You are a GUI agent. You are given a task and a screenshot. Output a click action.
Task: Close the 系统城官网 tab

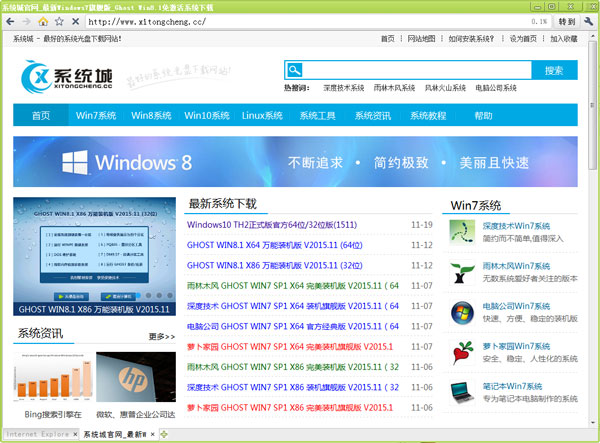(x=152, y=434)
